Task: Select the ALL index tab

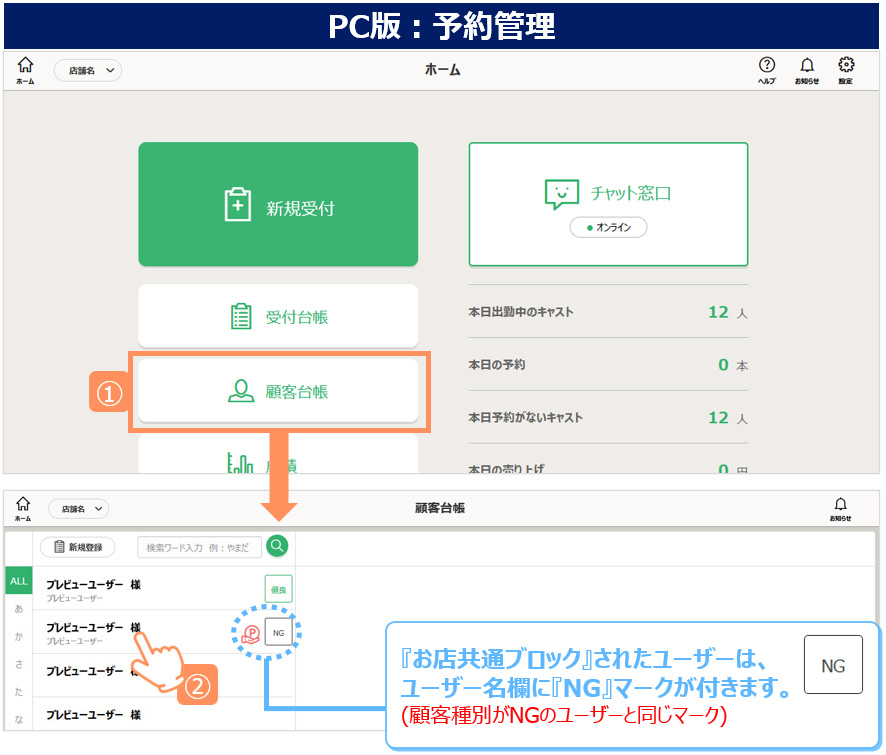Action: [x=19, y=581]
